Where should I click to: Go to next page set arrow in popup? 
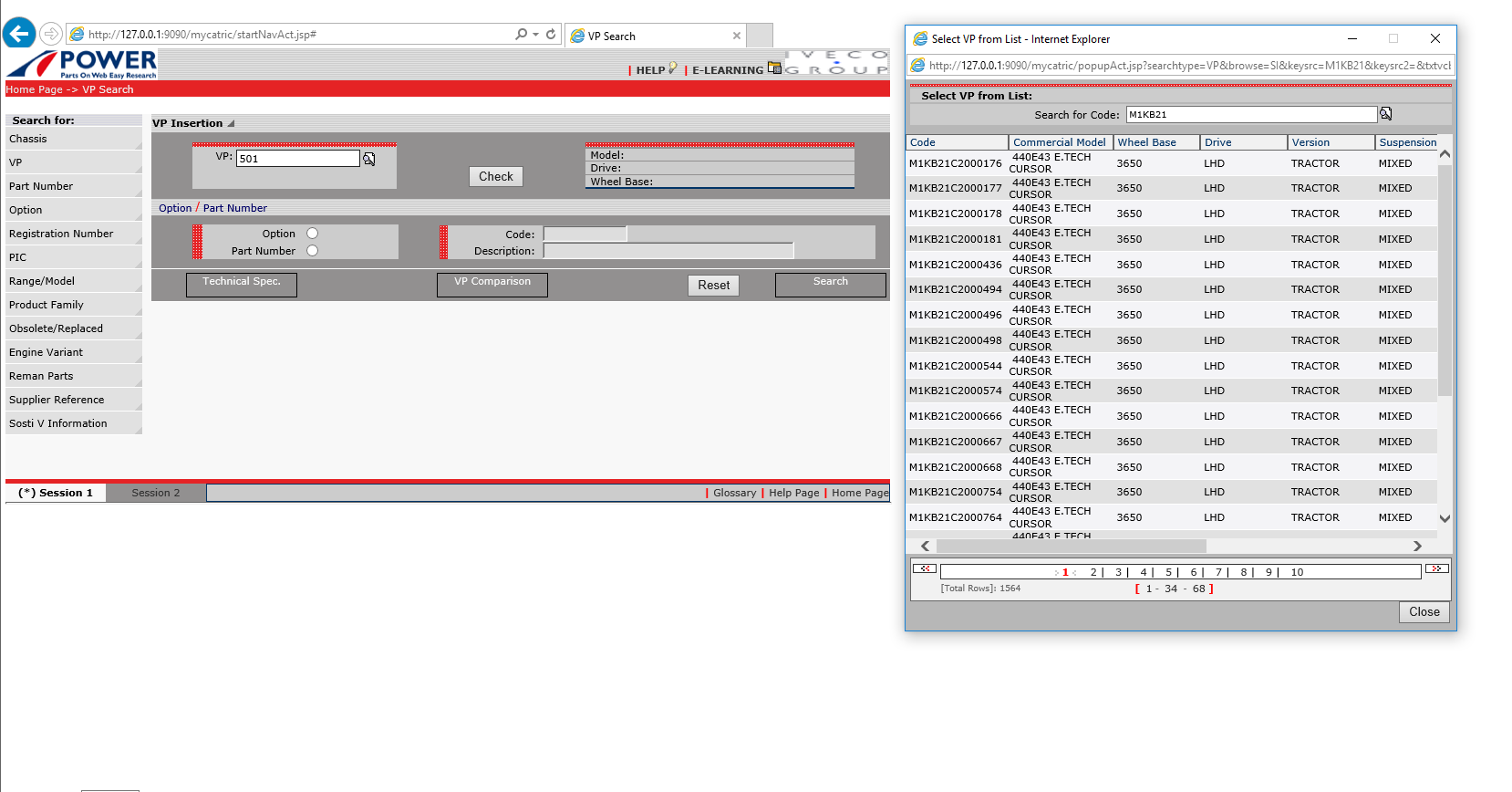click(x=1437, y=568)
